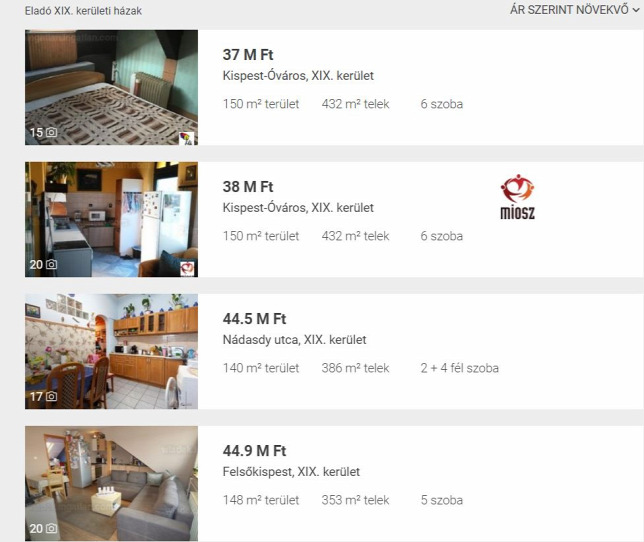Click the Eladó XIX. kerületi házak heading
This screenshot has width=644, height=542.
pyautogui.click(x=83, y=11)
